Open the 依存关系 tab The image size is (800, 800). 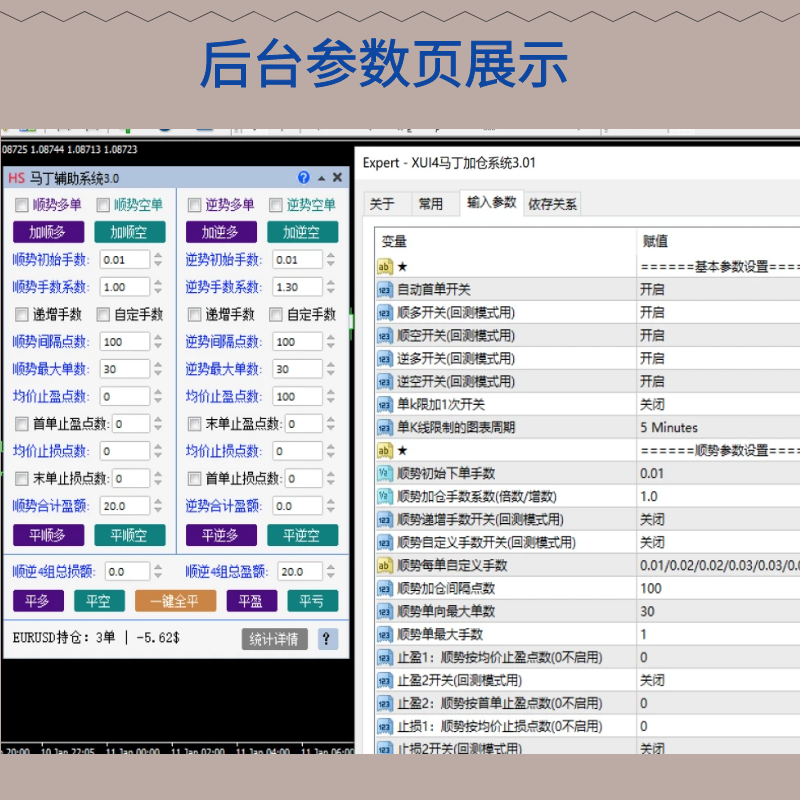[x=552, y=204]
